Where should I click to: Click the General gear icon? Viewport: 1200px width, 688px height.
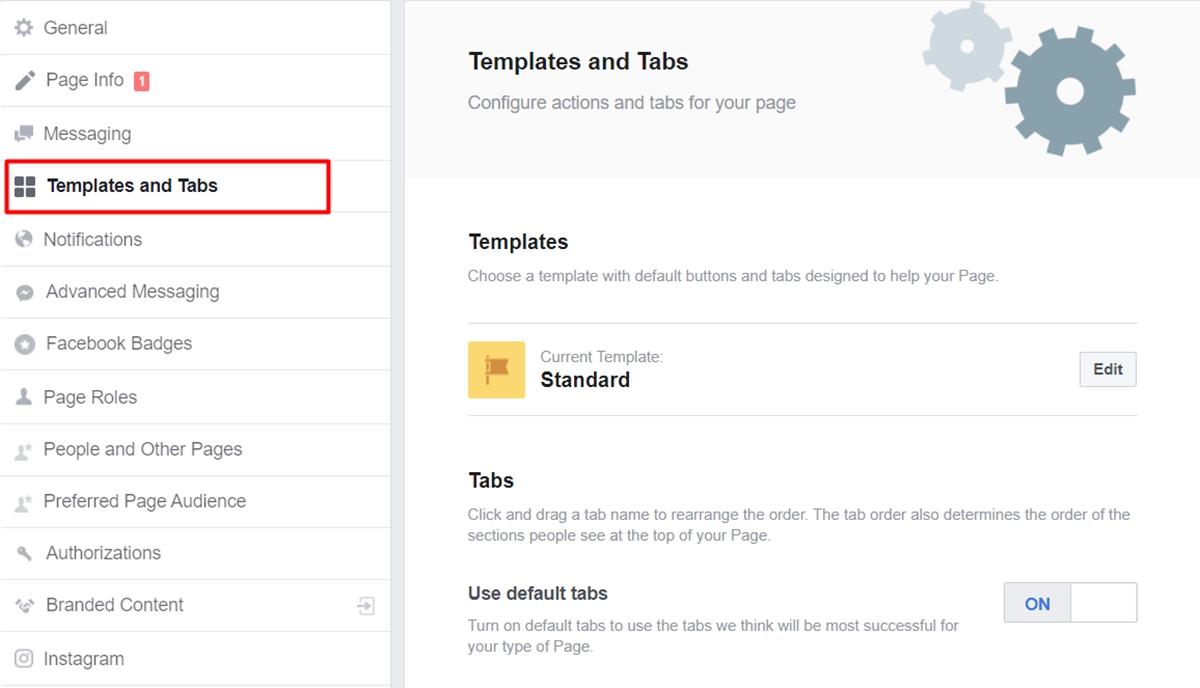pyautogui.click(x=24, y=28)
